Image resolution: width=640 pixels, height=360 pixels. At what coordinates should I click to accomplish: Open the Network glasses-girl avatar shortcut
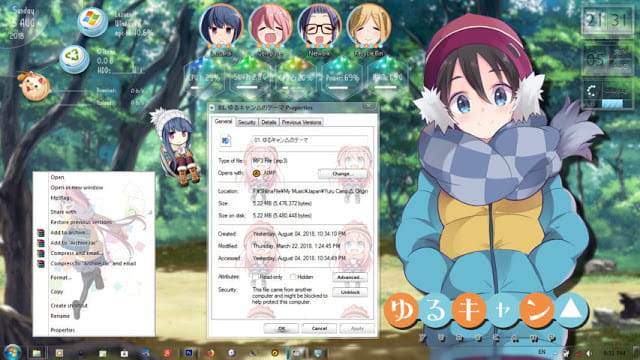319,26
